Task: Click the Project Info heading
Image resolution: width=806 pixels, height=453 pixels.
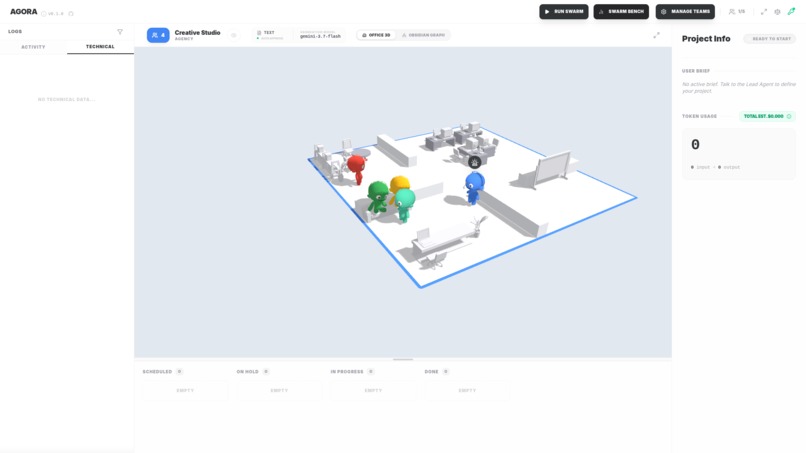Action: click(x=706, y=39)
